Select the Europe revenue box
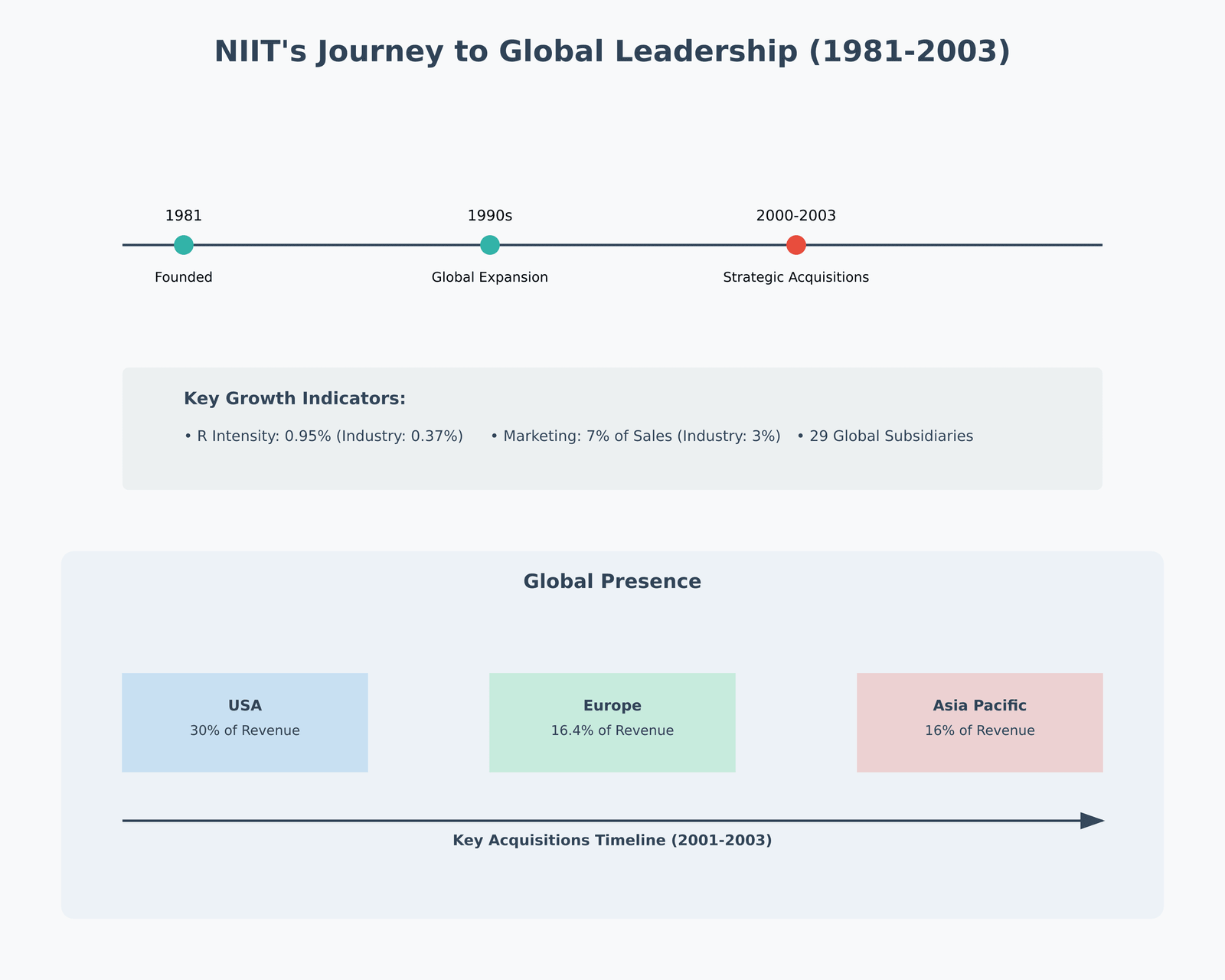This screenshot has height=980, width=1225. (612, 723)
